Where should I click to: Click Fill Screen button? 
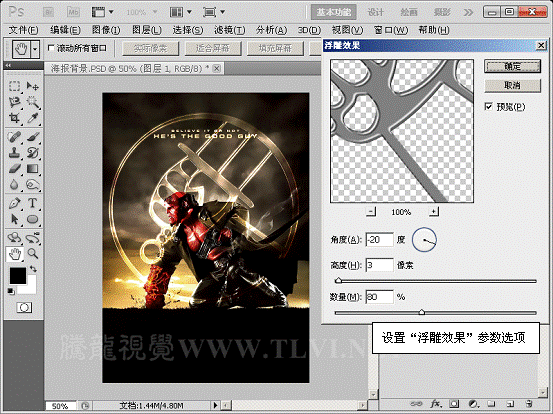point(275,48)
